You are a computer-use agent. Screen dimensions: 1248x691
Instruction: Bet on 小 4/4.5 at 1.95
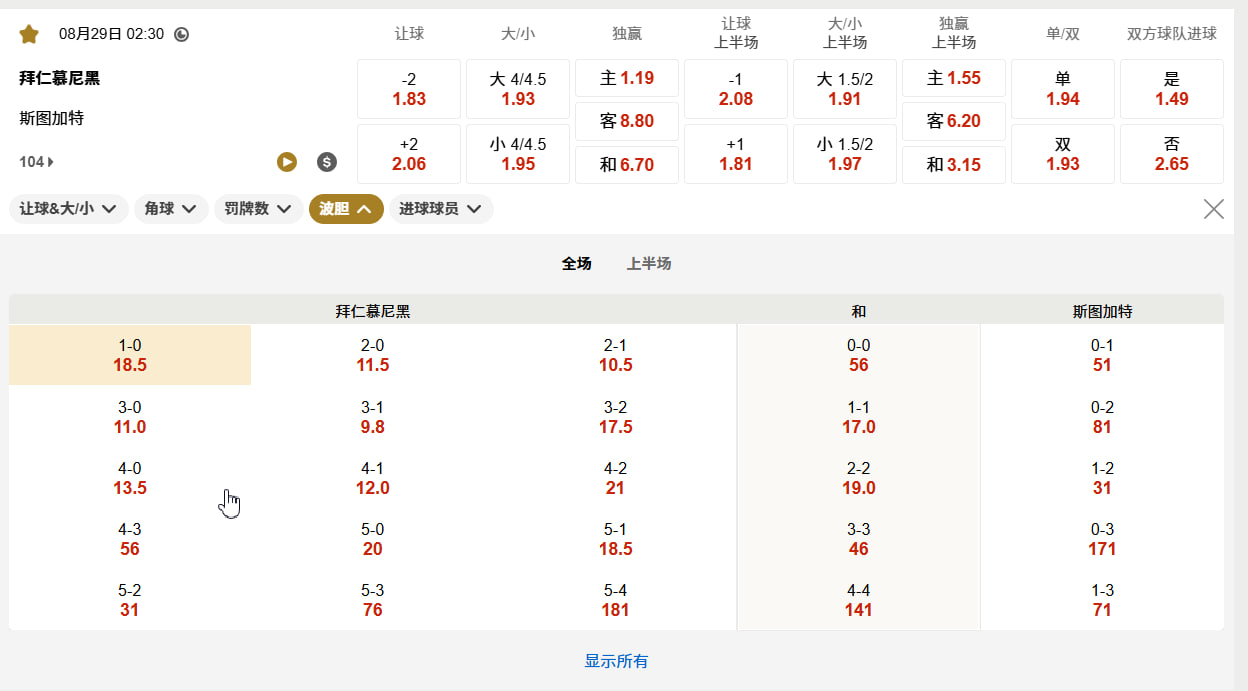[x=518, y=154]
